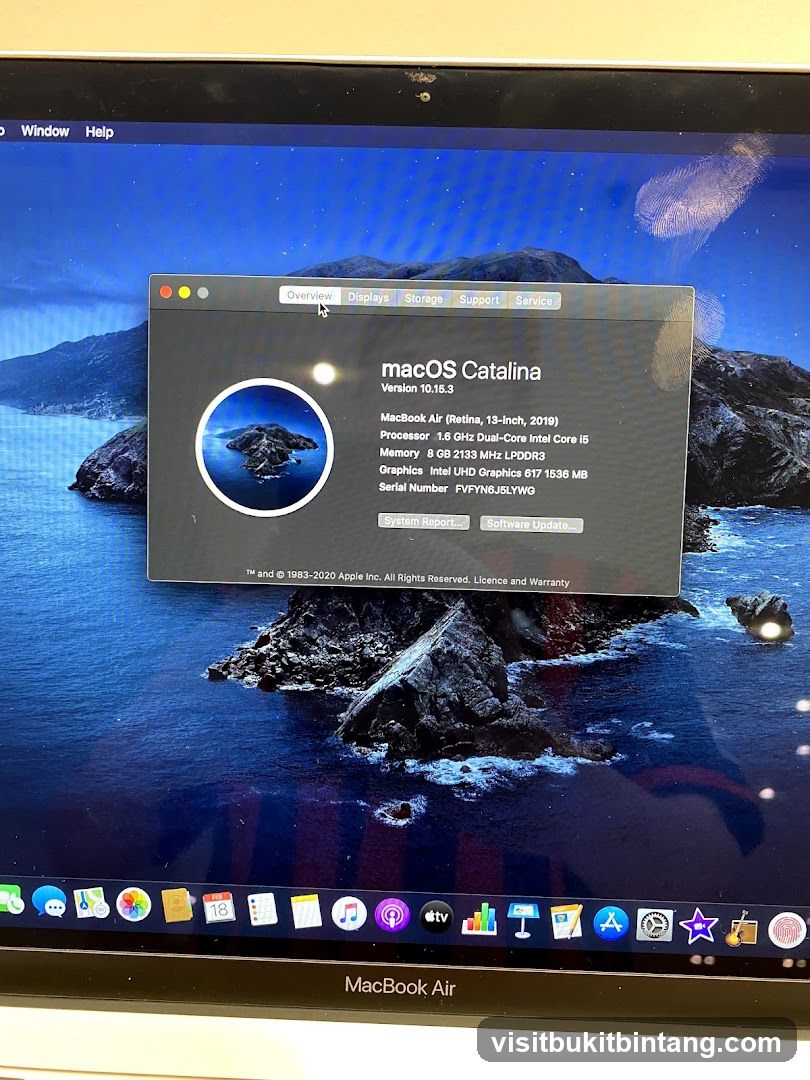
Task: Click the Version 10.15.3 text
Action: point(417,388)
